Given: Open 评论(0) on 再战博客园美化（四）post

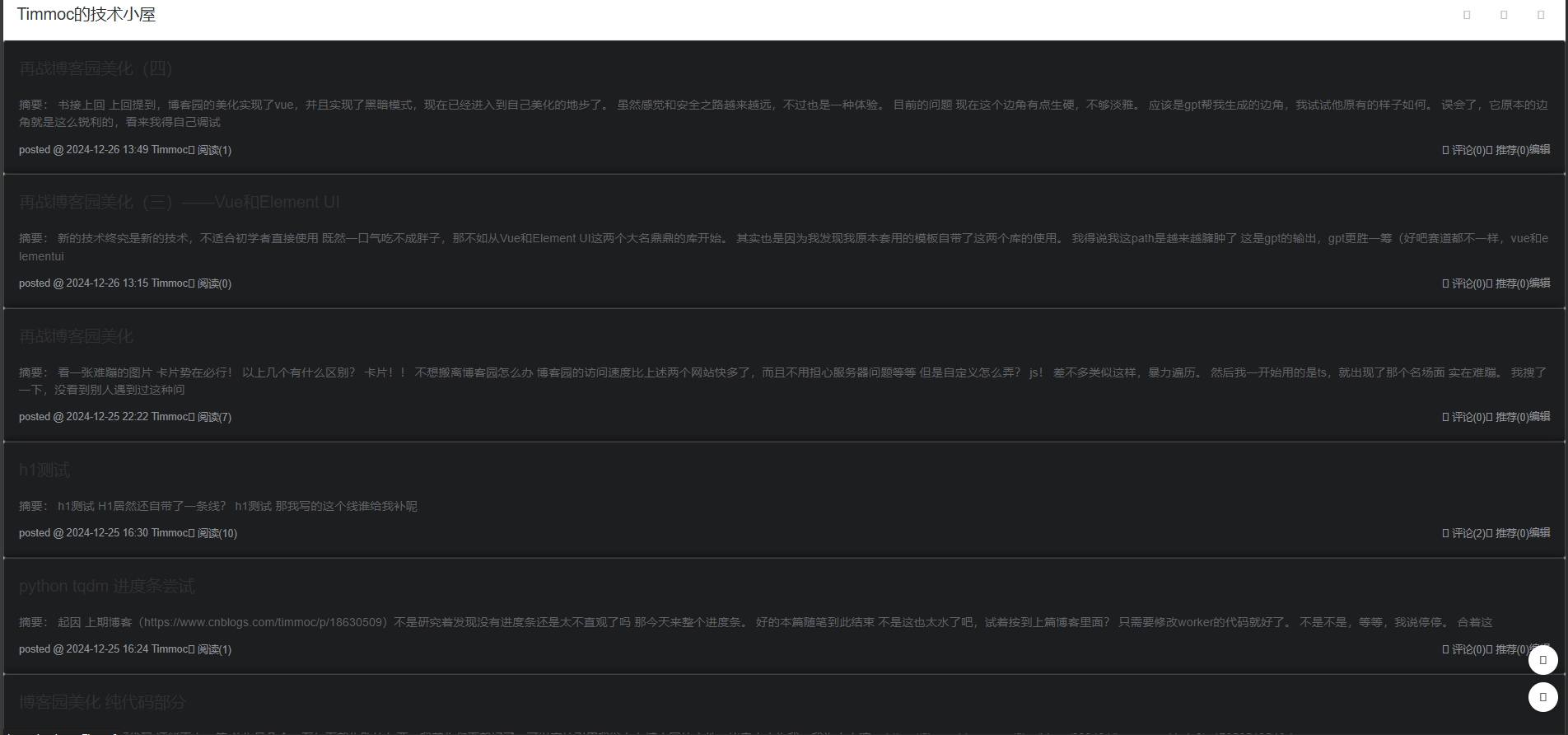Looking at the screenshot, I should click(x=1468, y=150).
